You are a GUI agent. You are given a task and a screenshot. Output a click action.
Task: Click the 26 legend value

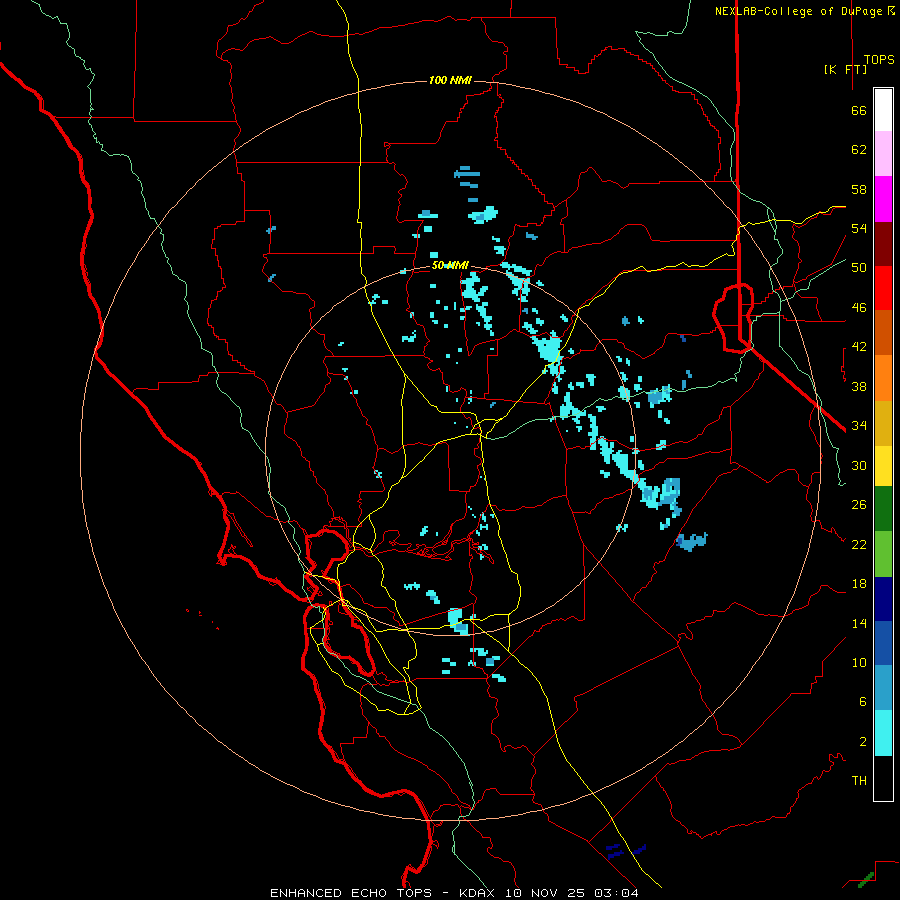click(x=859, y=505)
